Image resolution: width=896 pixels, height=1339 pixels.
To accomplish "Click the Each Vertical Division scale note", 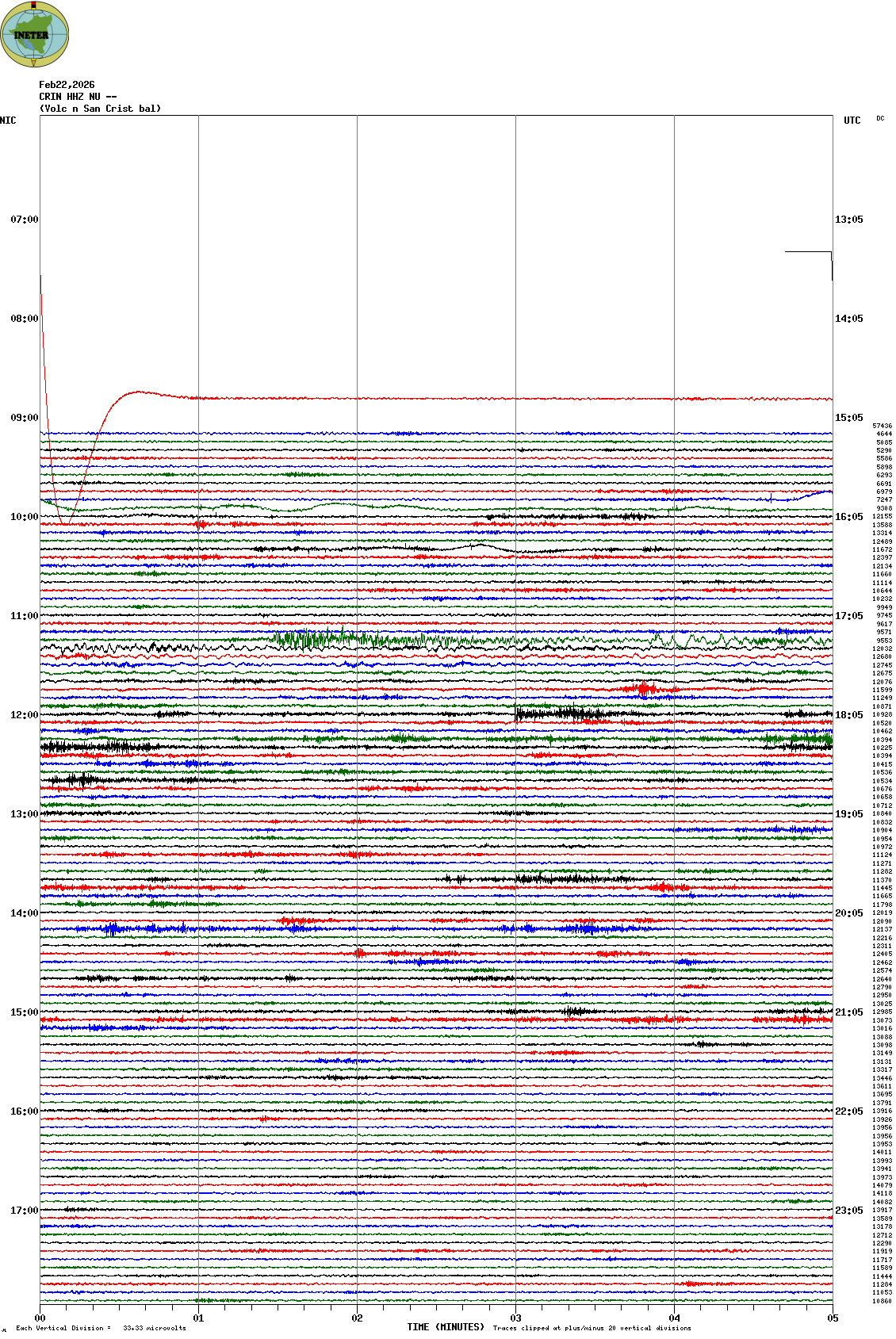I will [x=101, y=1328].
